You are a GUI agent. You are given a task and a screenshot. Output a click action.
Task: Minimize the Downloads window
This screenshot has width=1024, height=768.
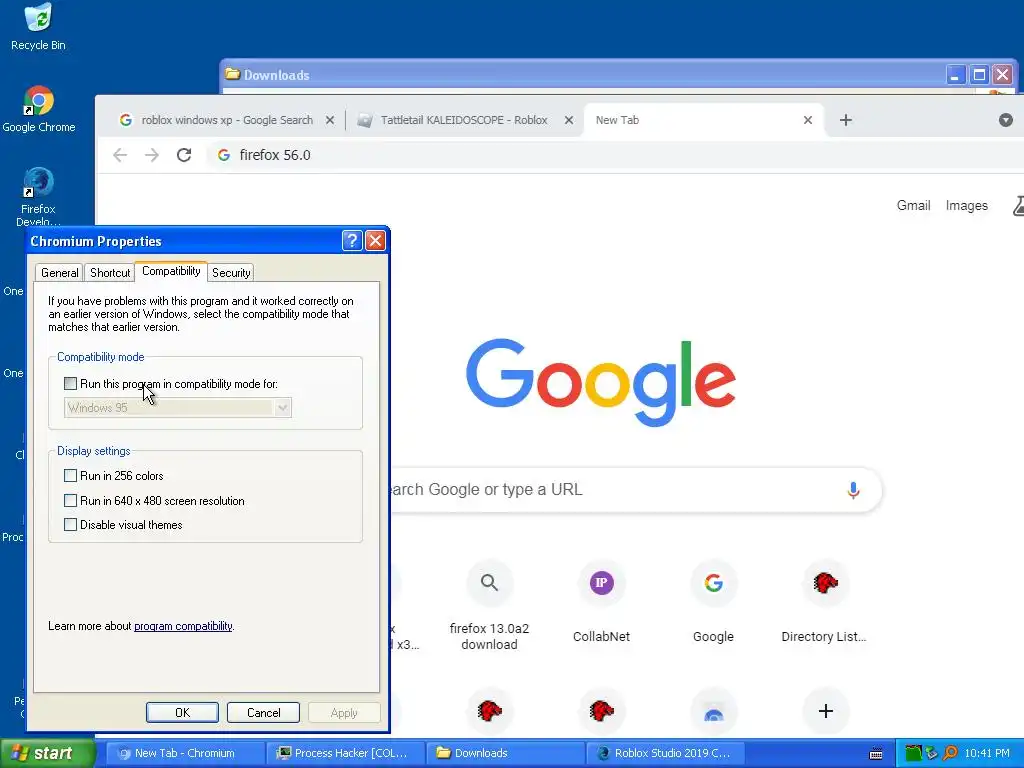click(955, 74)
